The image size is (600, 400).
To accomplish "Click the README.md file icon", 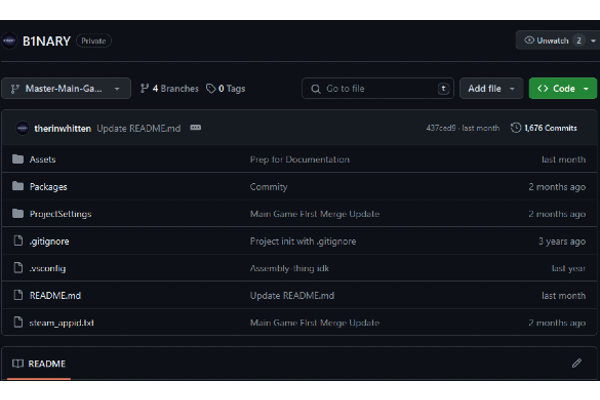I will pyautogui.click(x=18, y=295).
